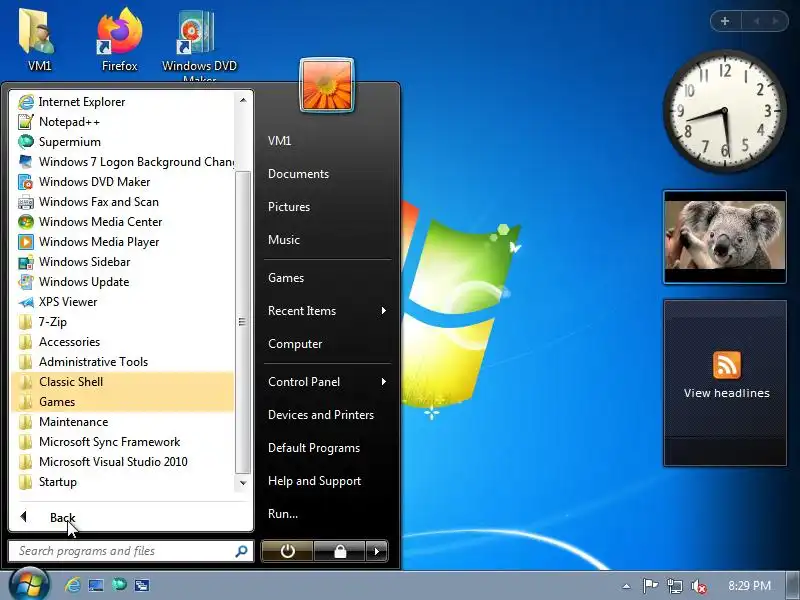Screen dimensions: 800x600
Task: Open the Control Panel submenu
Action: pos(327,382)
